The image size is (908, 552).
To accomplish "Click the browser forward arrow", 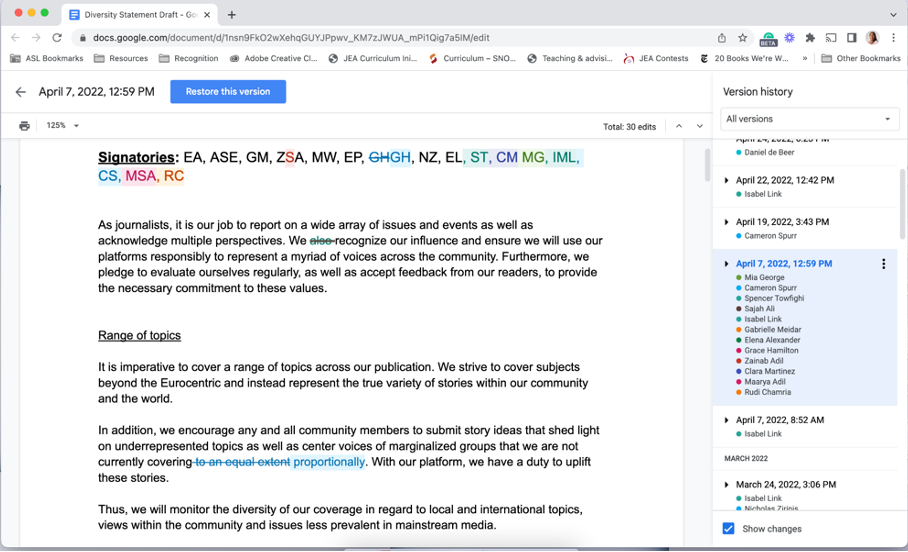I will (x=36, y=38).
